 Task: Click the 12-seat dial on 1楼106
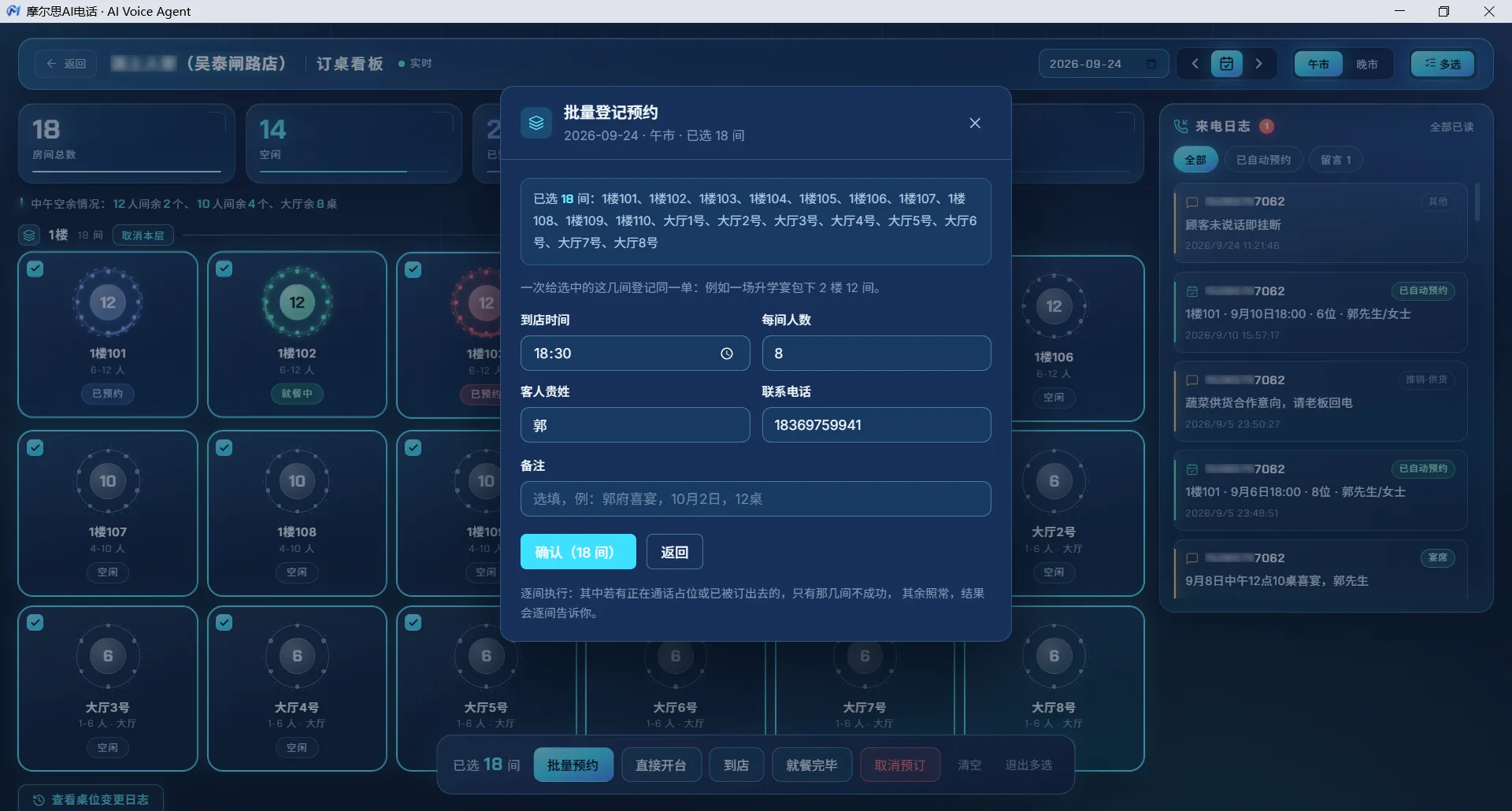pos(1054,306)
